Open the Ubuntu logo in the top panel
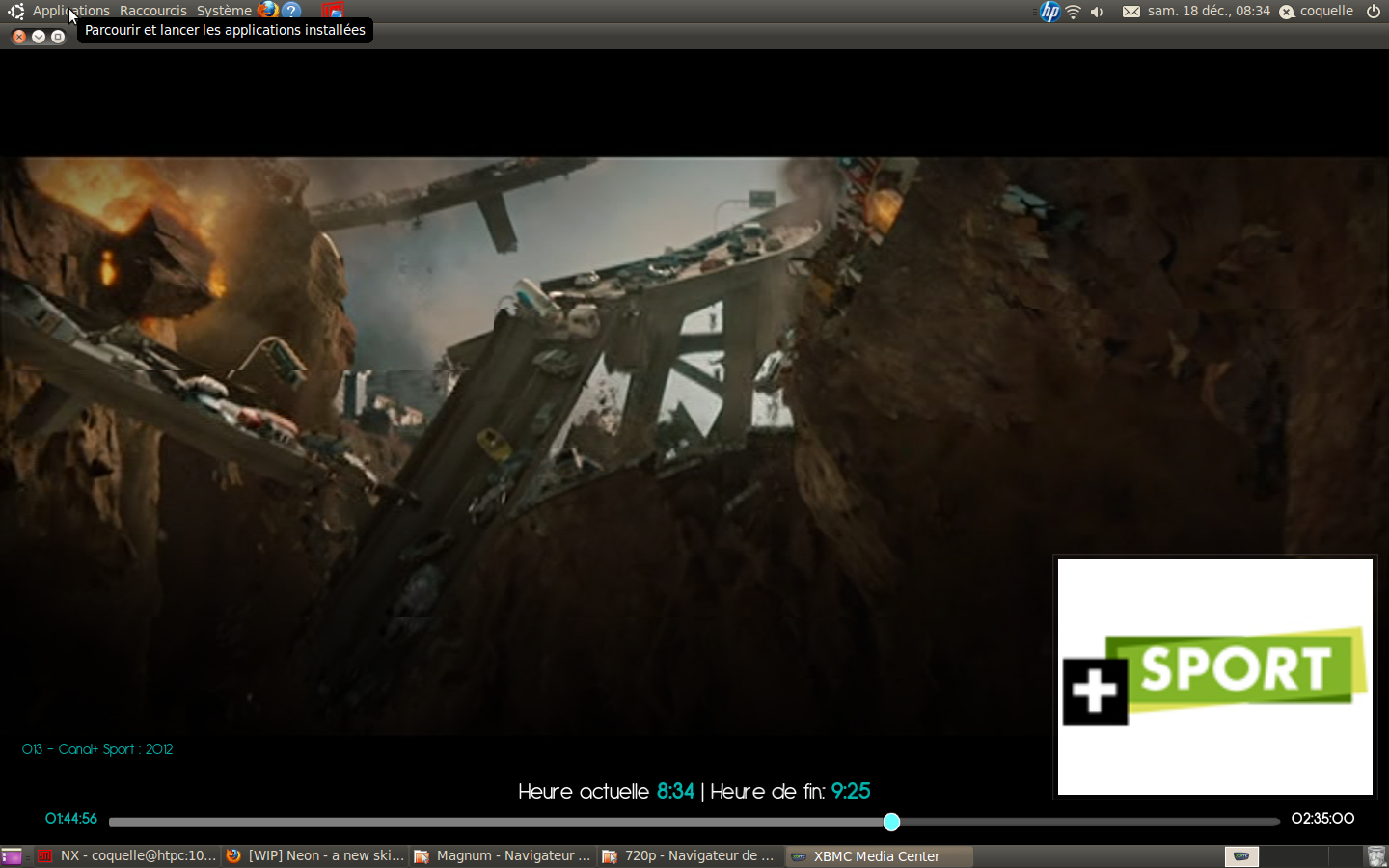The image size is (1389, 868). [15, 12]
